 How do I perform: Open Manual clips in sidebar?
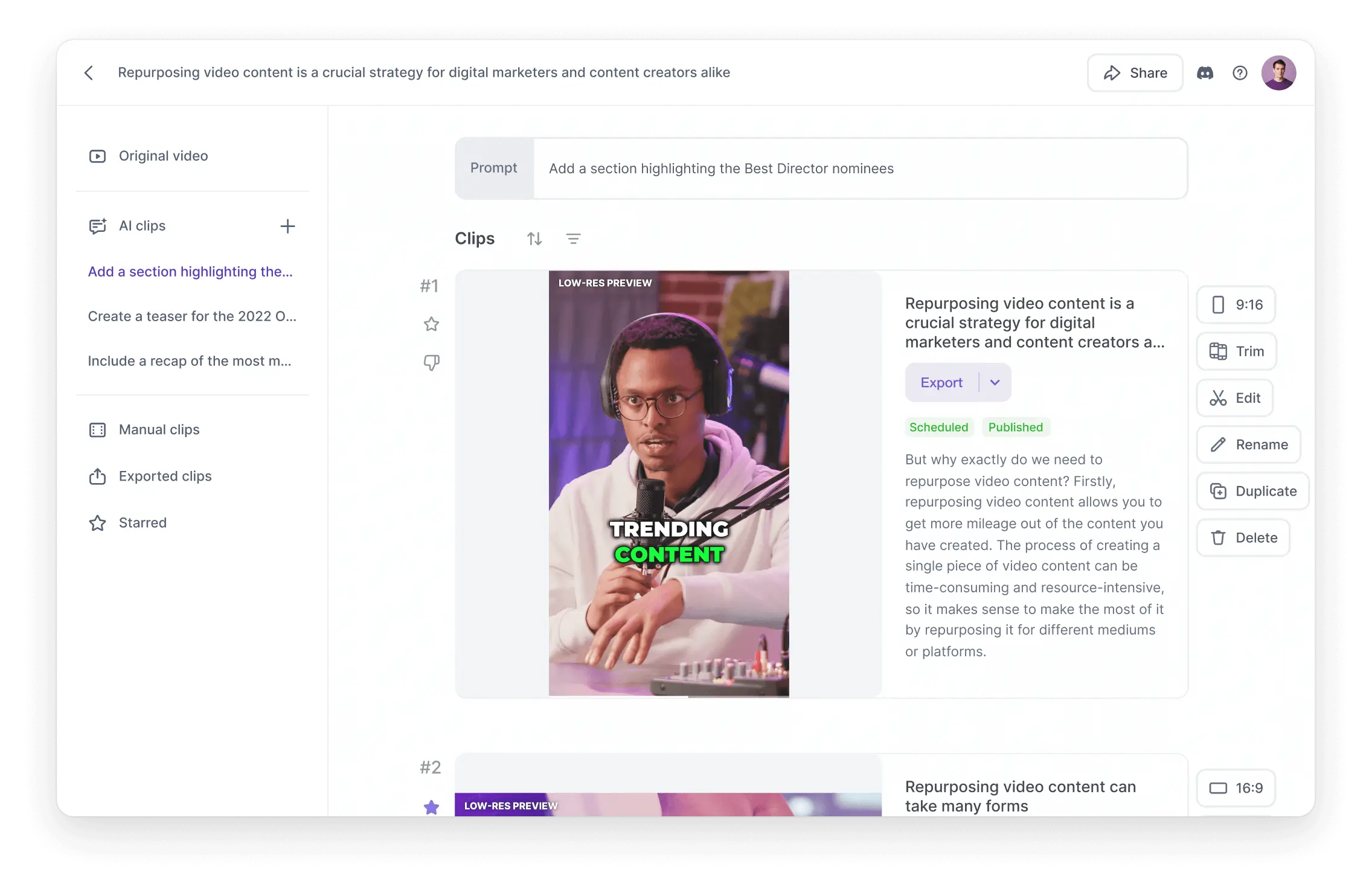coord(159,430)
